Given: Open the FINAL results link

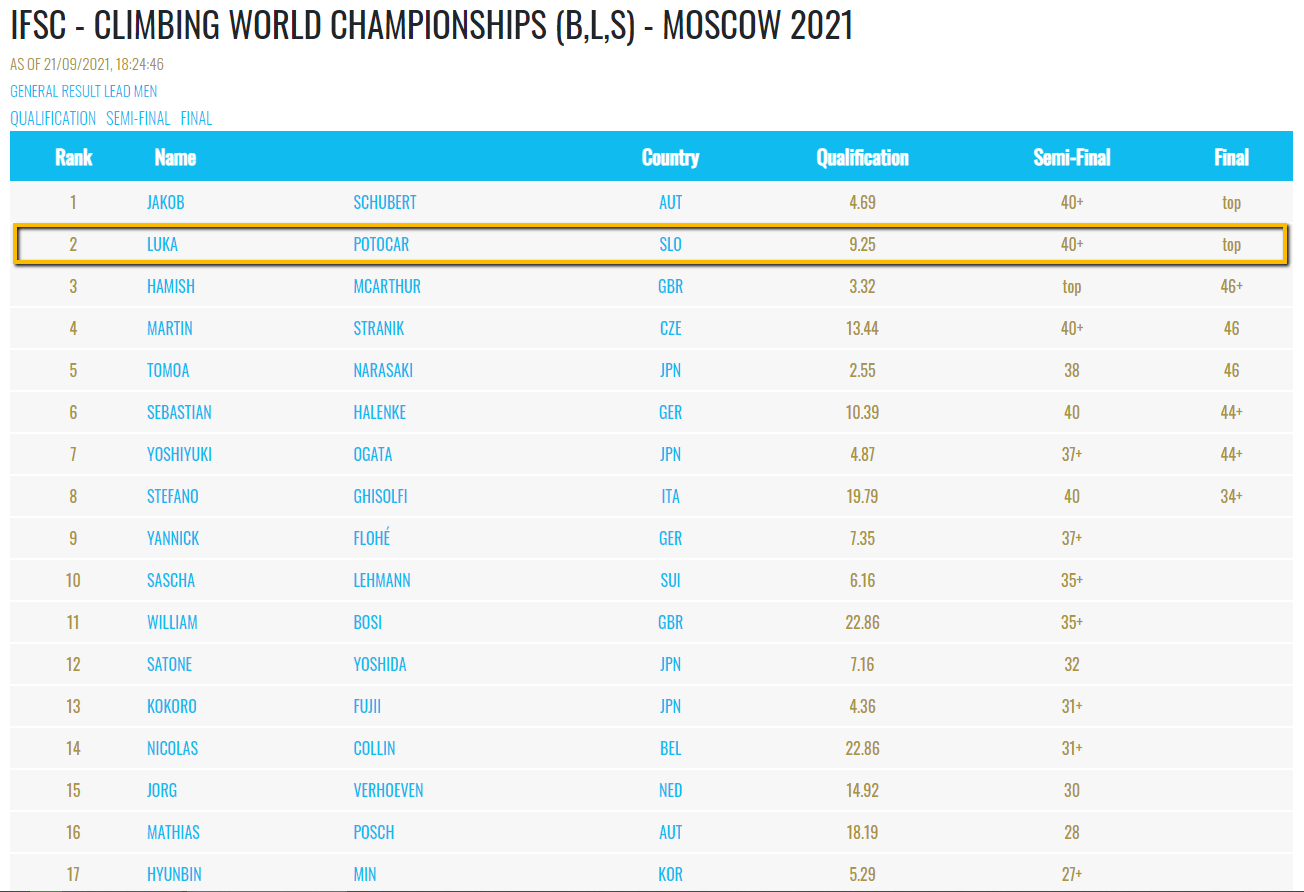Looking at the screenshot, I should [196, 118].
